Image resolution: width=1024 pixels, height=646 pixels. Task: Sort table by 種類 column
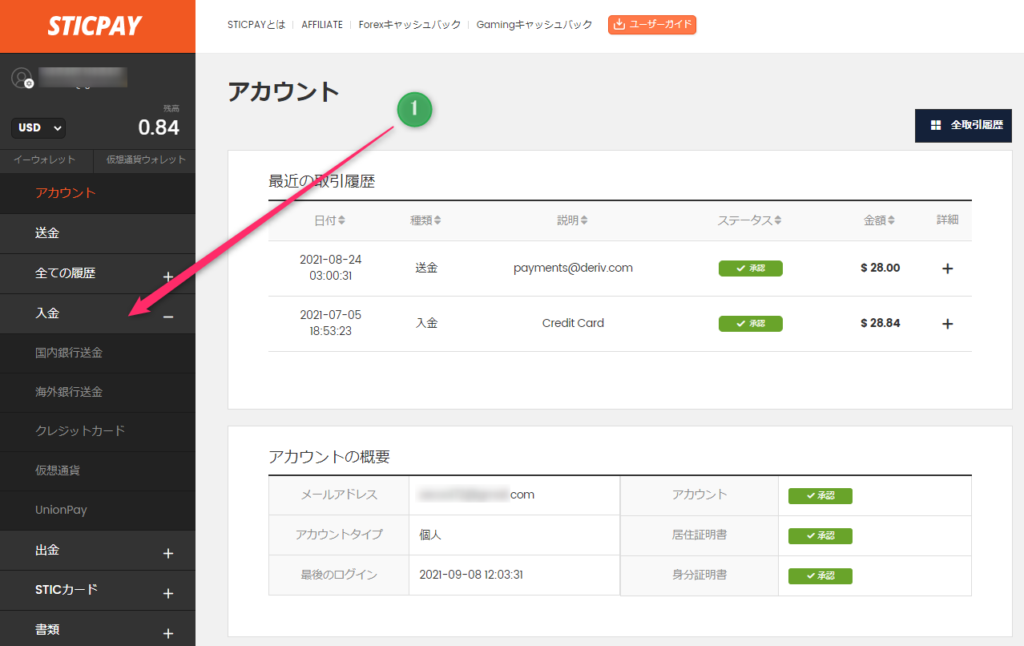[426, 220]
